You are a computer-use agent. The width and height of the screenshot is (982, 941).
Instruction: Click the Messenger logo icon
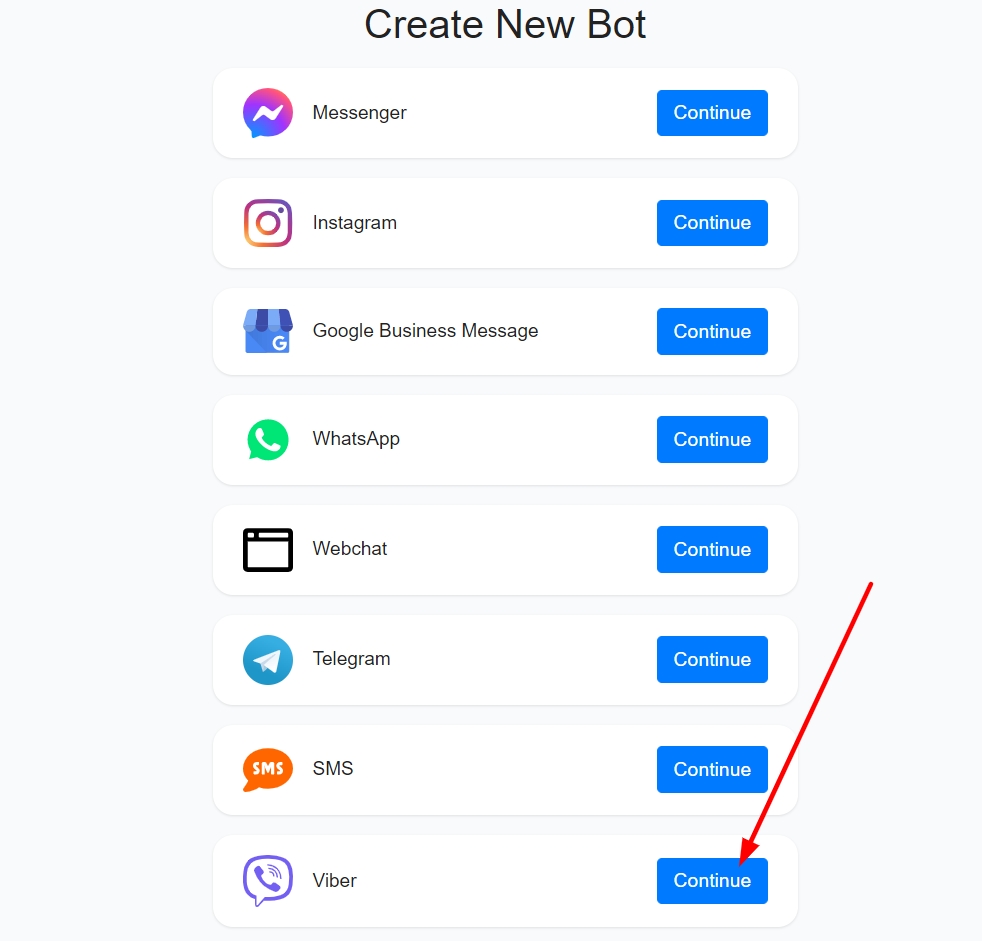[x=267, y=113]
